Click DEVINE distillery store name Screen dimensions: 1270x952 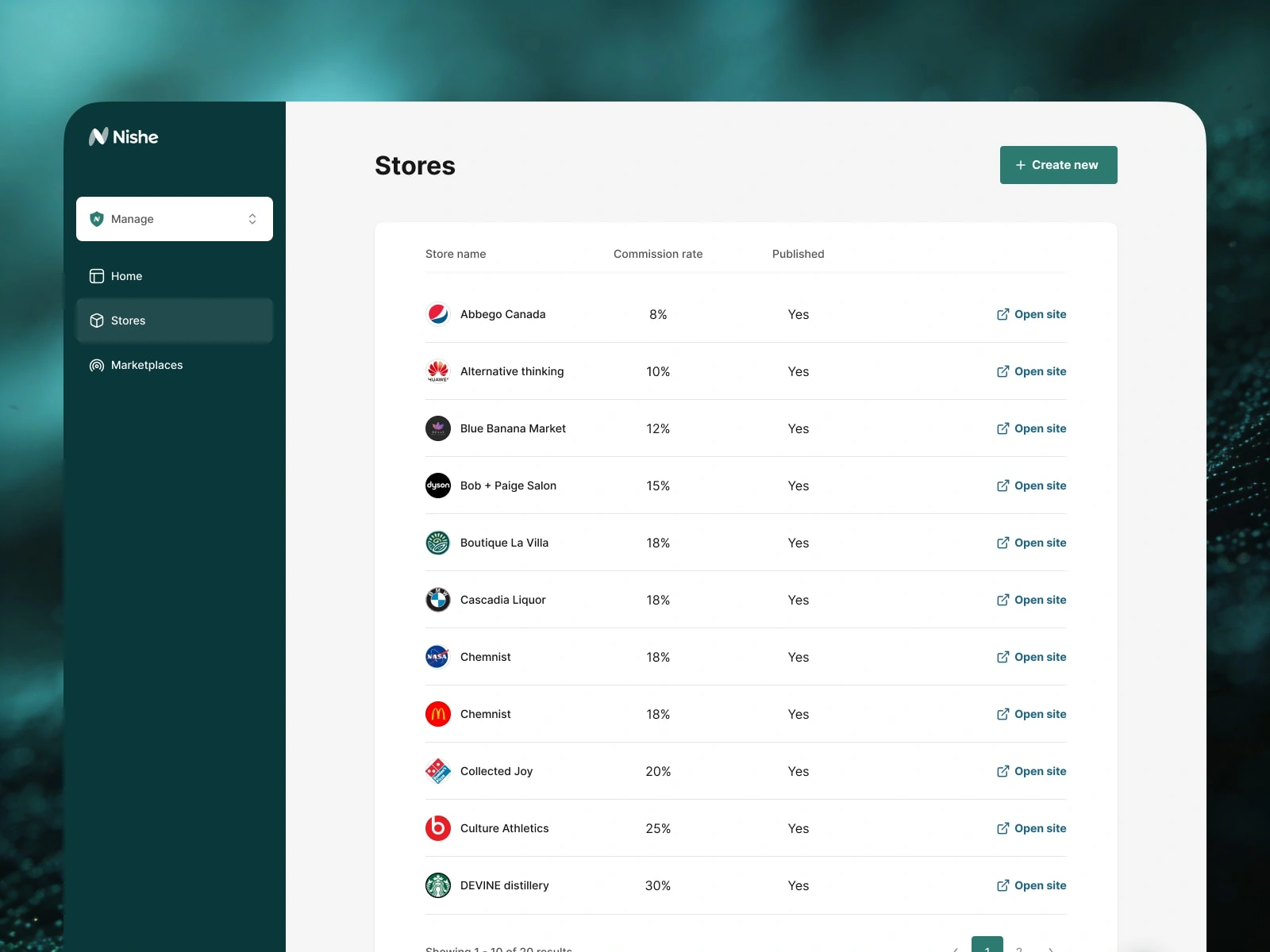504,885
